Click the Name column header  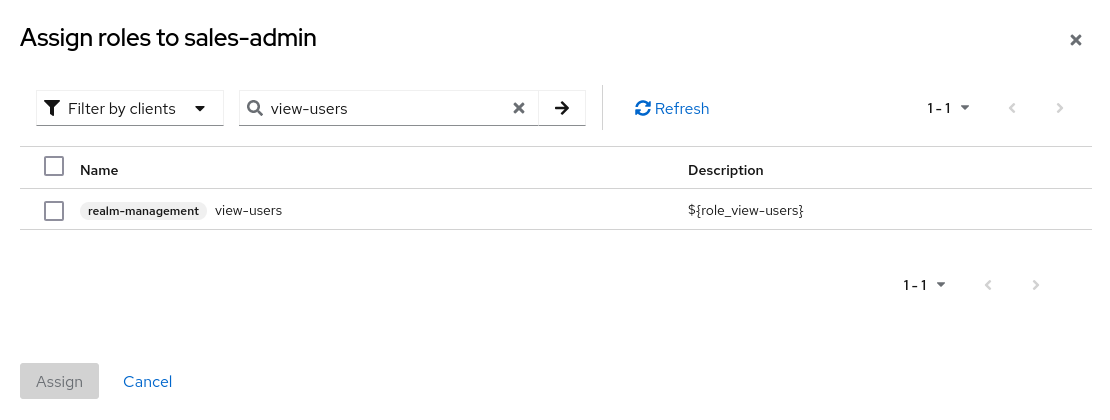click(x=99, y=170)
